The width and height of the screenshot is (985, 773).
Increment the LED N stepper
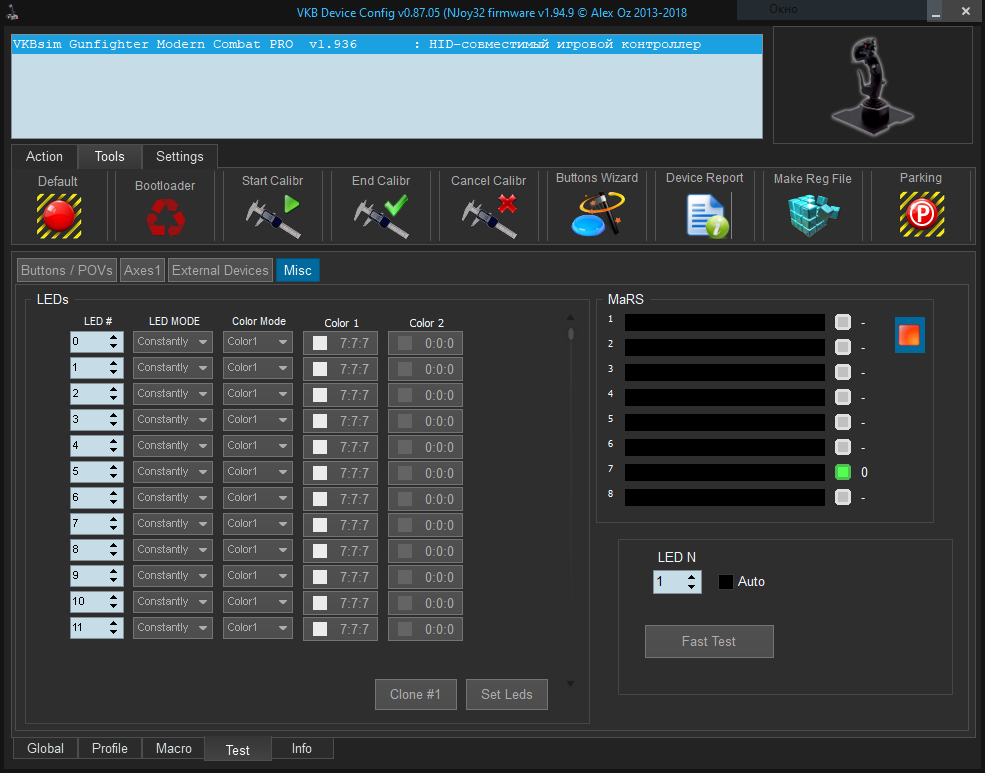tap(692, 577)
